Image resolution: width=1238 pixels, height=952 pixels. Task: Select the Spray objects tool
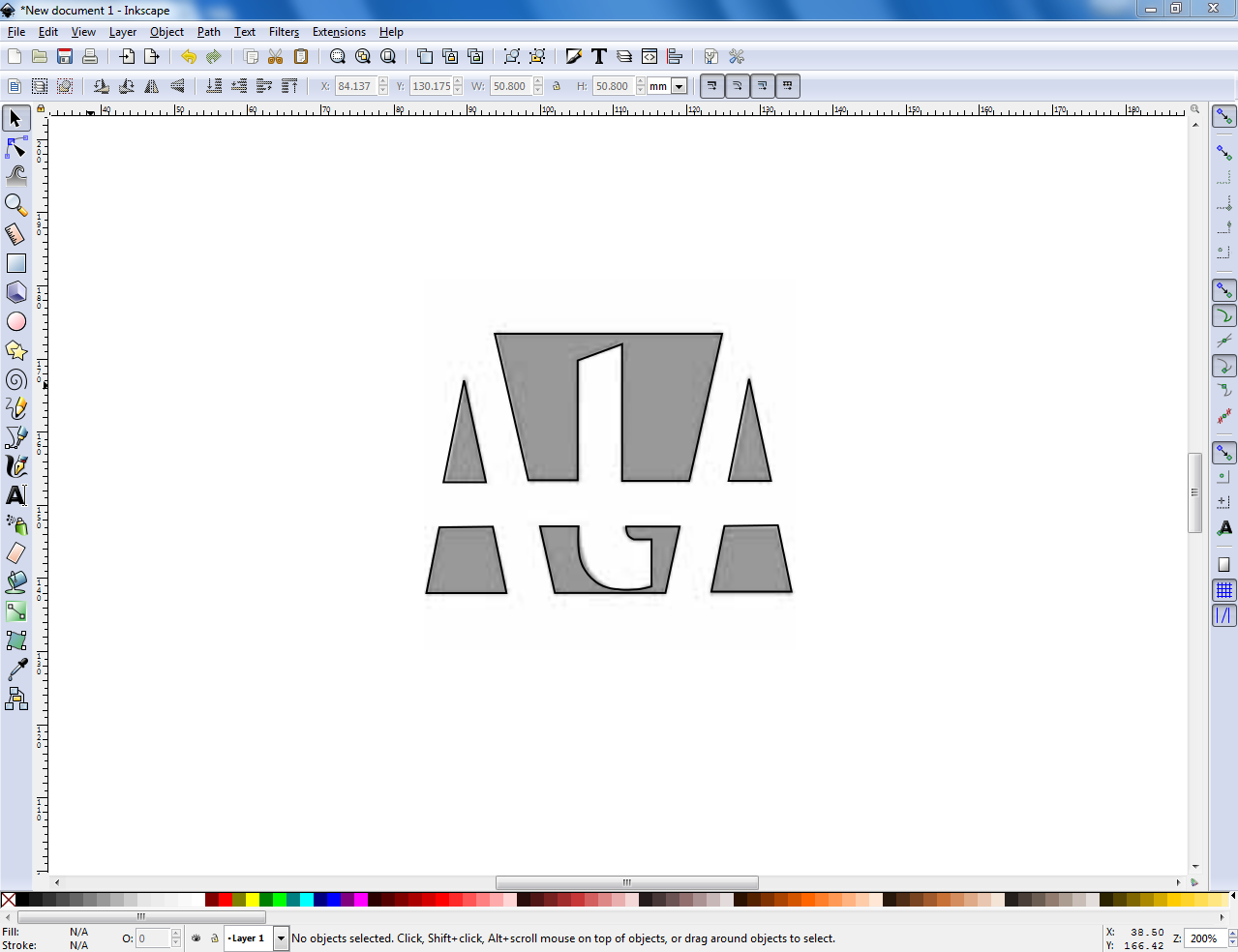tap(15, 524)
